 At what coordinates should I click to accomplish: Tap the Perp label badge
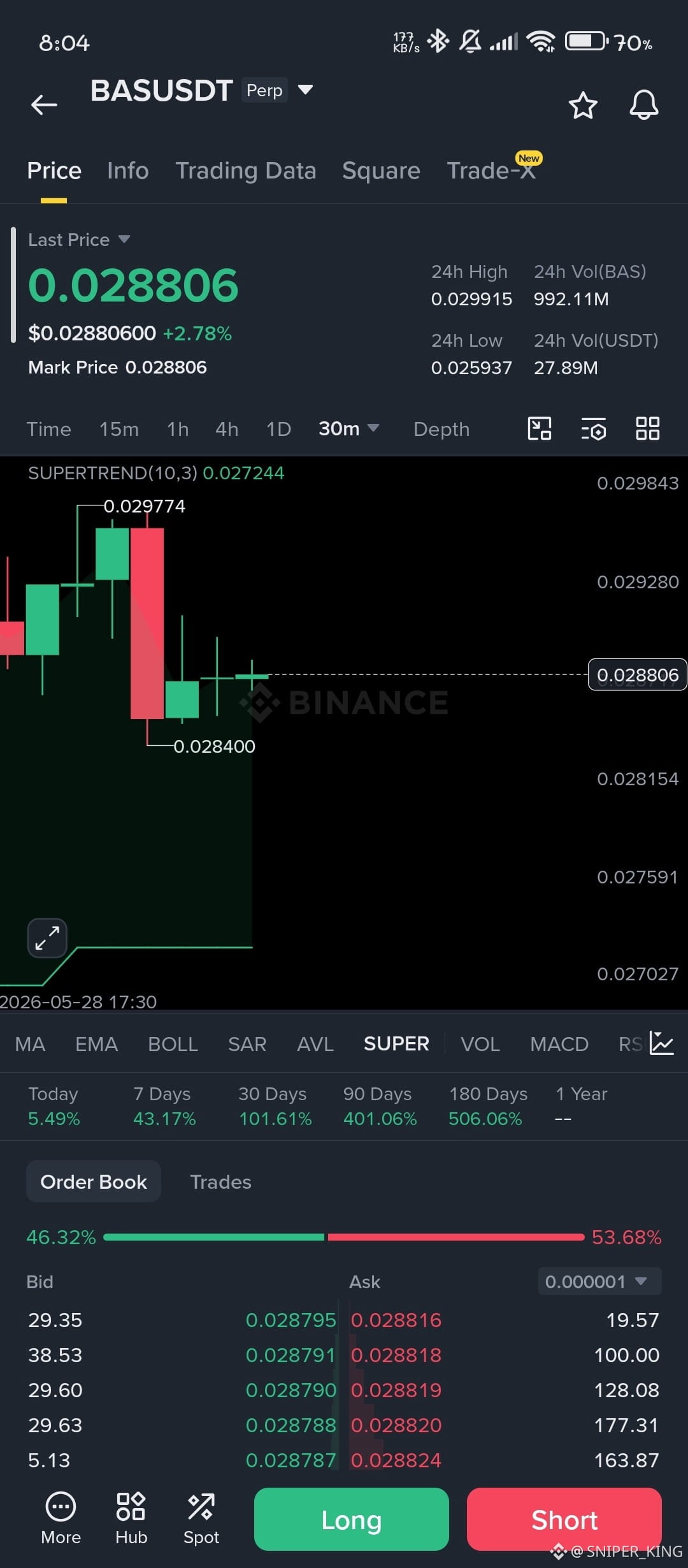pos(264,90)
